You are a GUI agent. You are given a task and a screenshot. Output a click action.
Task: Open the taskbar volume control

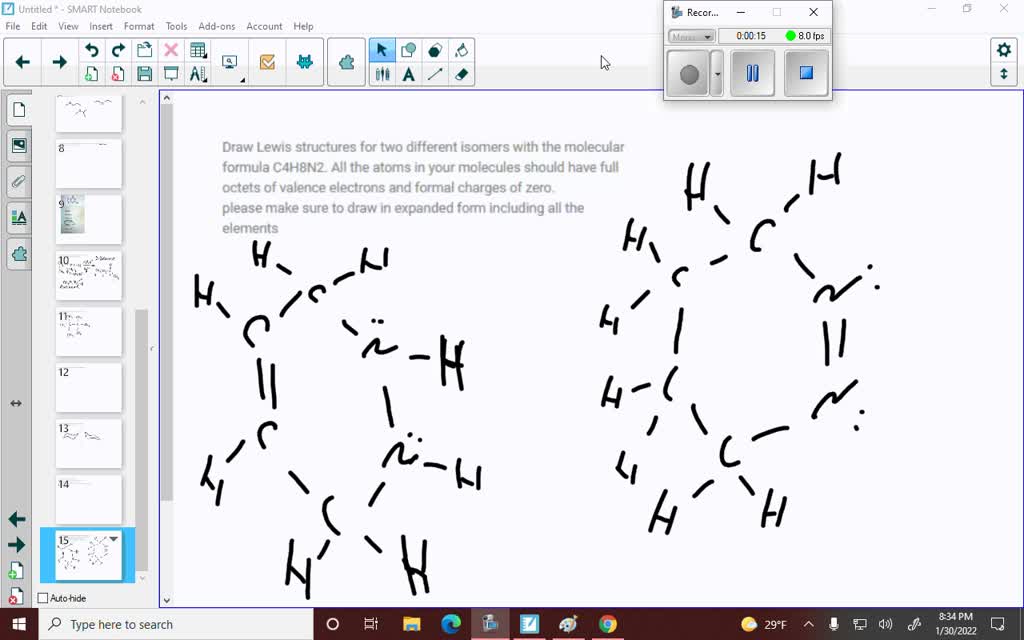click(886, 624)
